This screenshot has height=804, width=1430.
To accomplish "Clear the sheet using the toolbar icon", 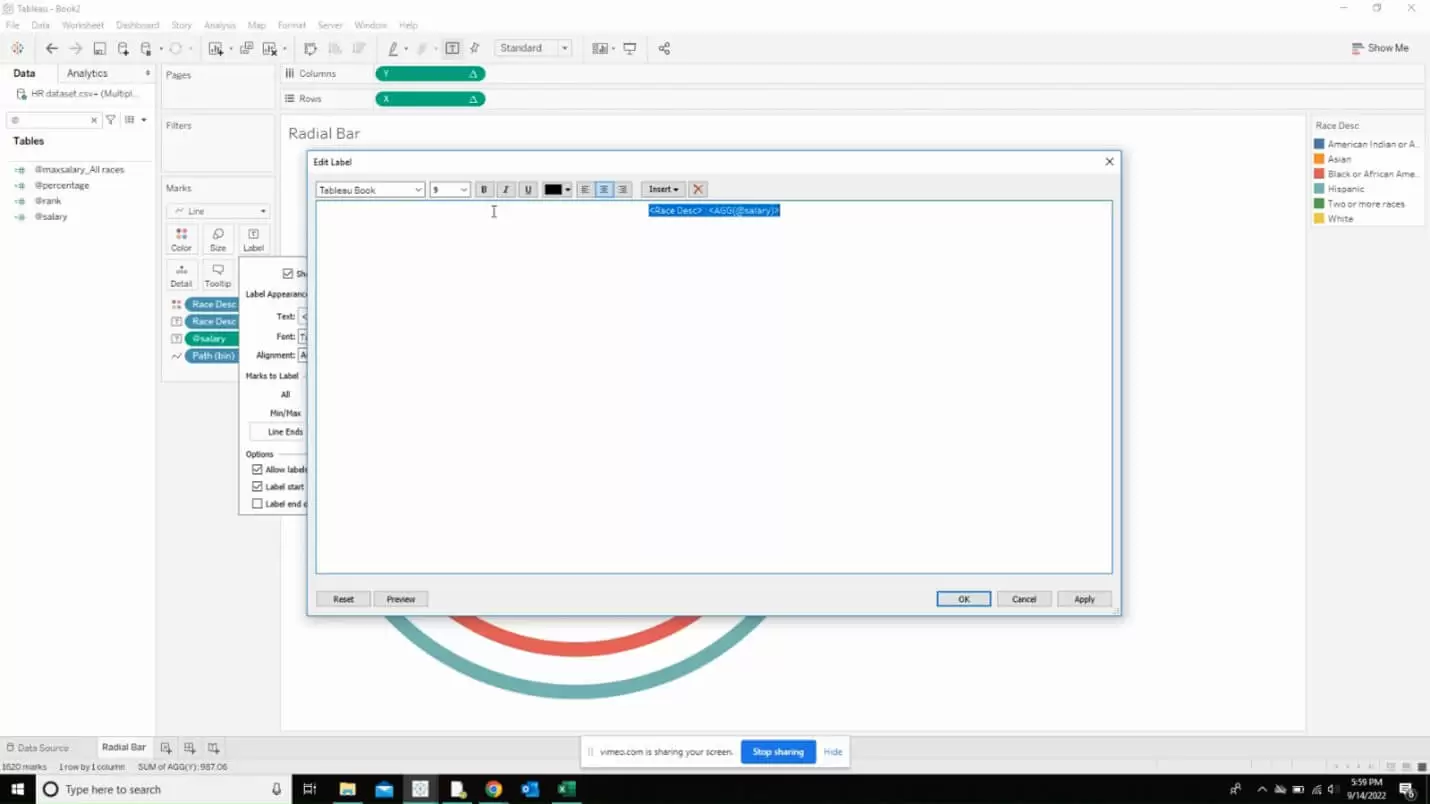I will [x=269, y=48].
